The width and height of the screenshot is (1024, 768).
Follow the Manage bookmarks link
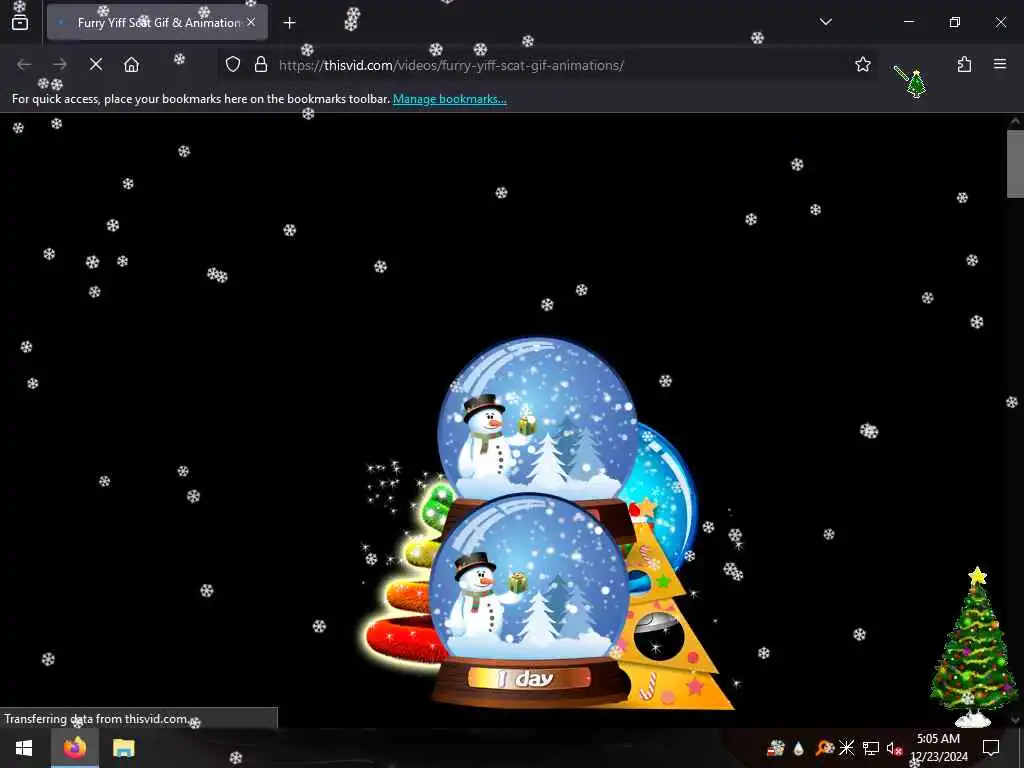[449, 99]
